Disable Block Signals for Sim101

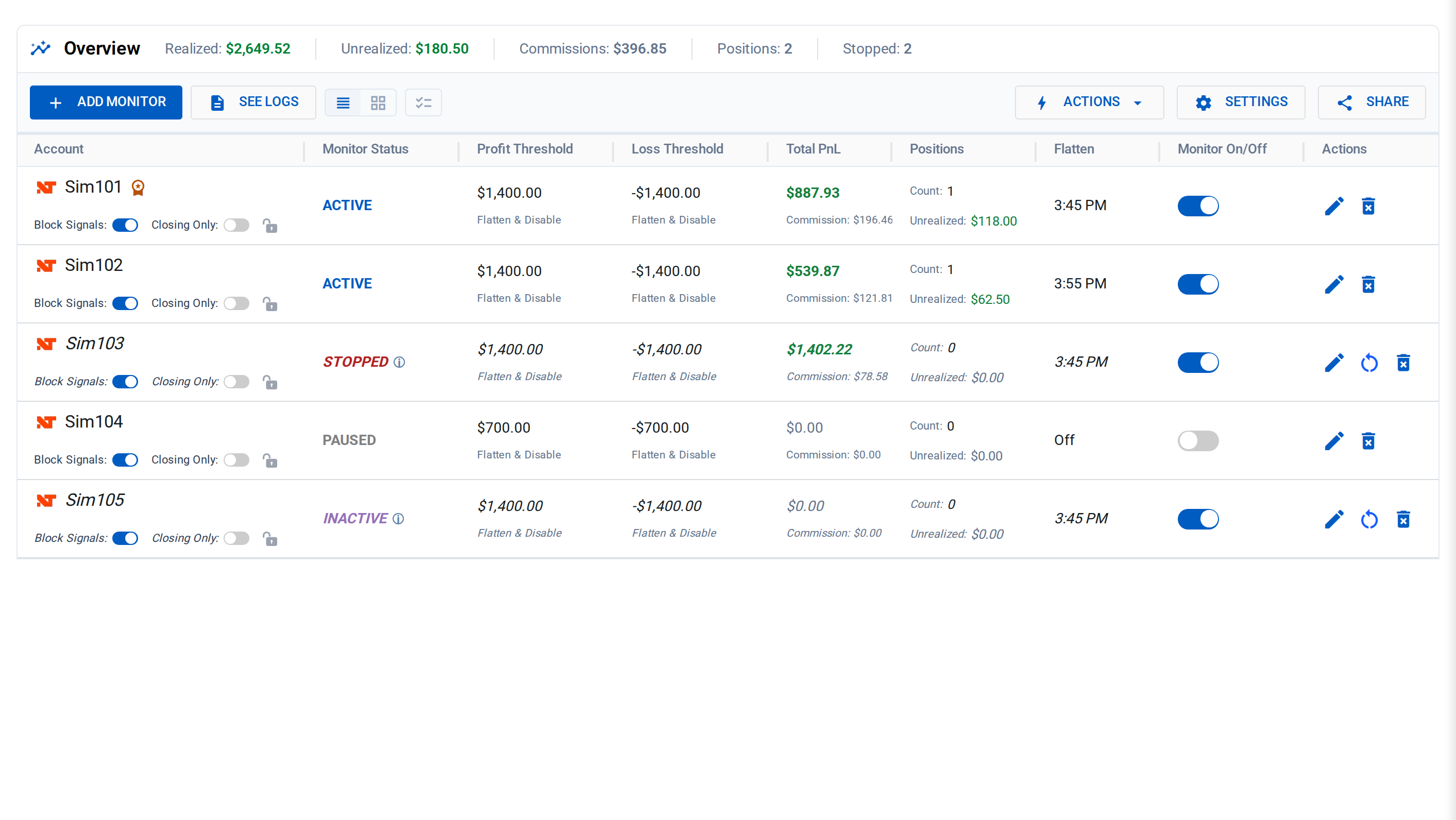click(125, 225)
